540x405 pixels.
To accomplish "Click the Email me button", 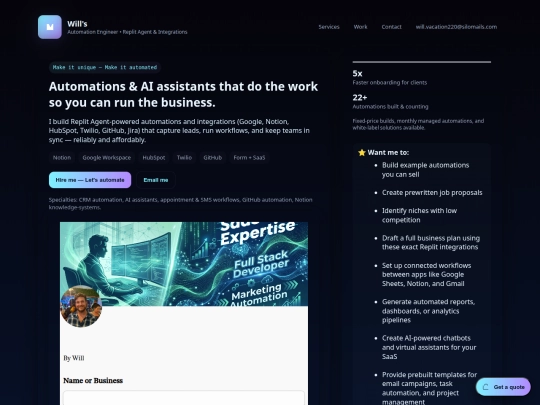I will (156, 180).
